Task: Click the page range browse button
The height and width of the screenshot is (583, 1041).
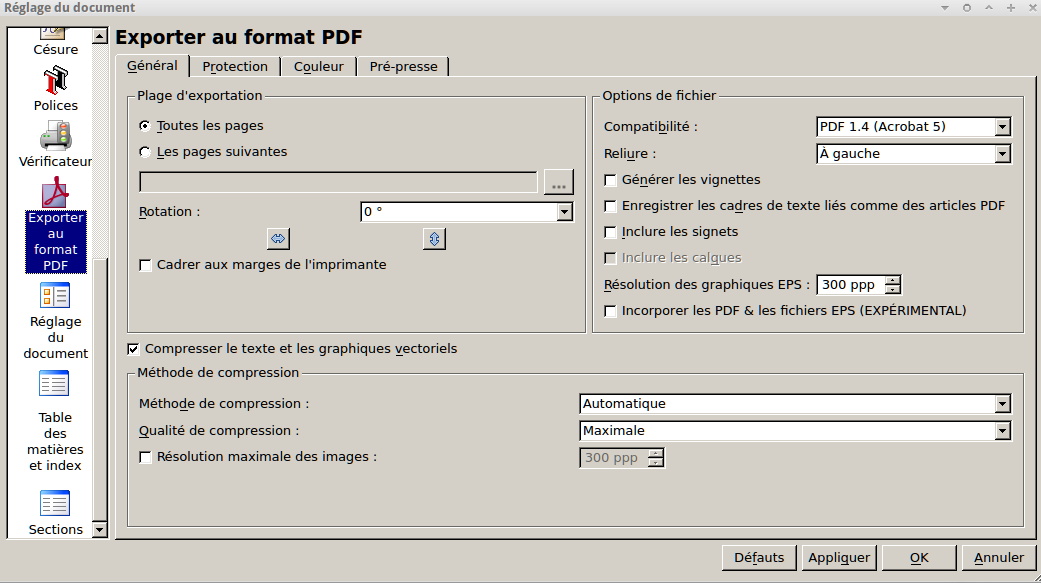Action: (558, 182)
